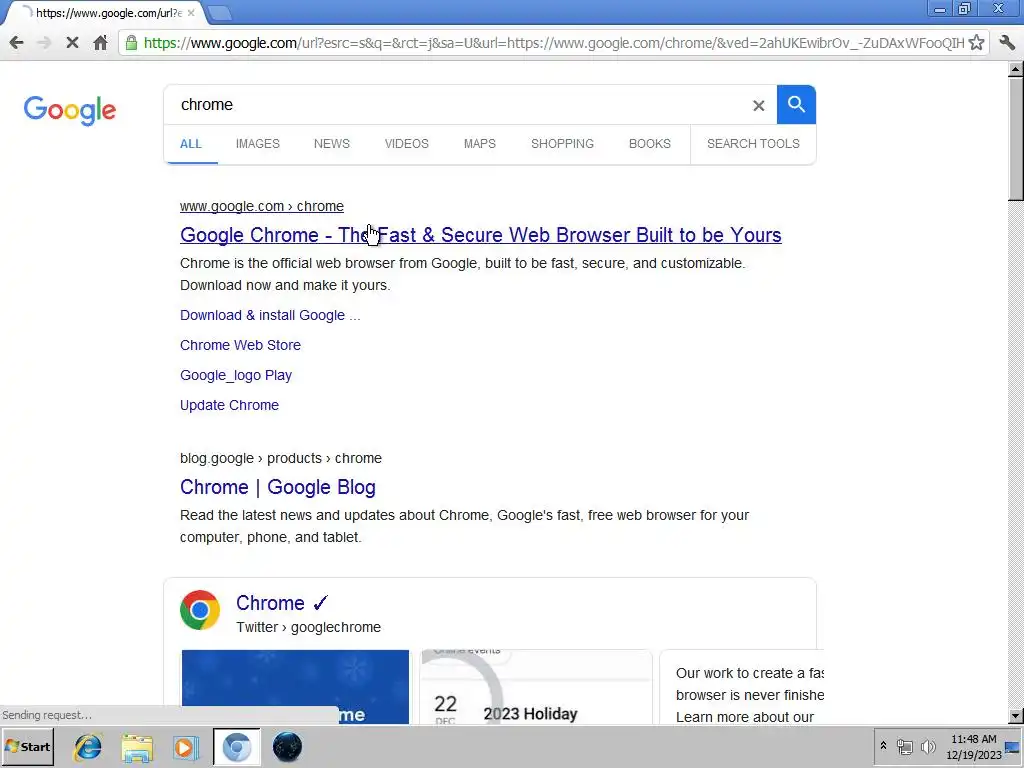This screenshot has height=768, width=1024.
Task: Go back with the browser back arrow
Action: click(16, 43)
